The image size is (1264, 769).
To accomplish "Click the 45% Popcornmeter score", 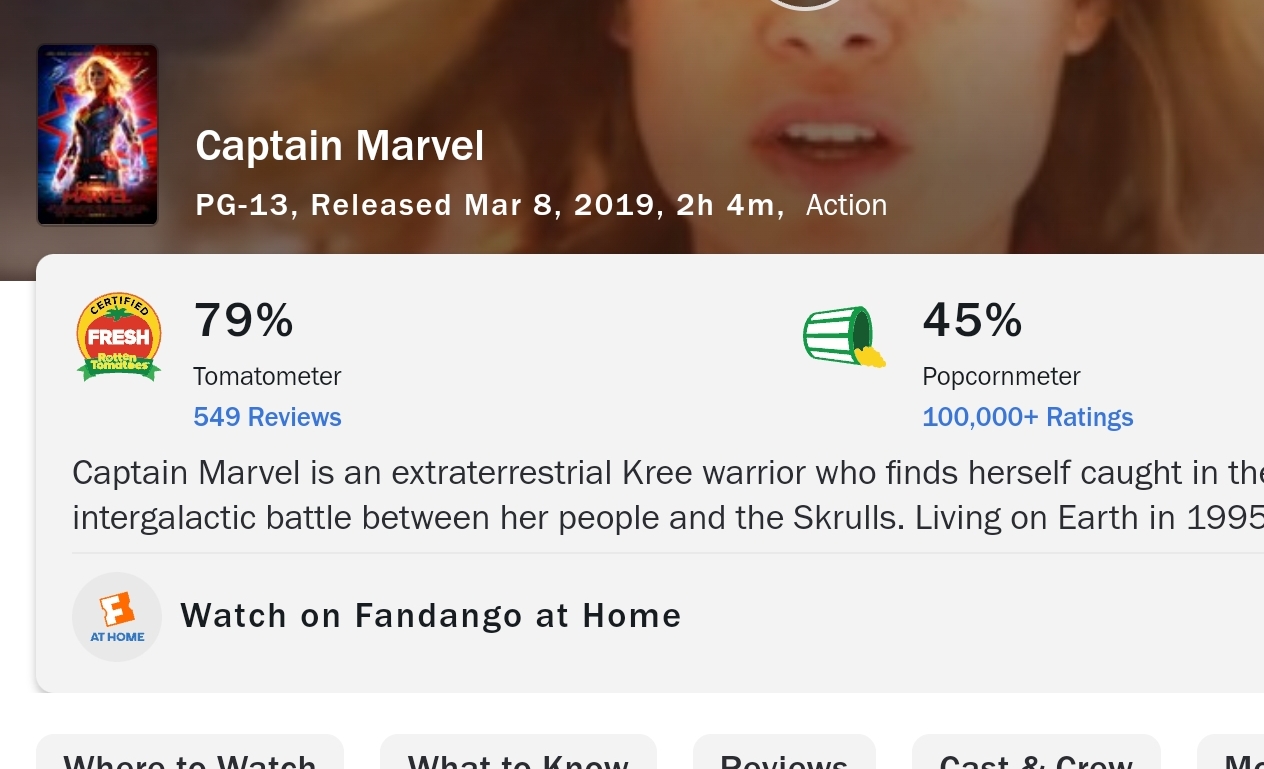I will pos(972,321).
